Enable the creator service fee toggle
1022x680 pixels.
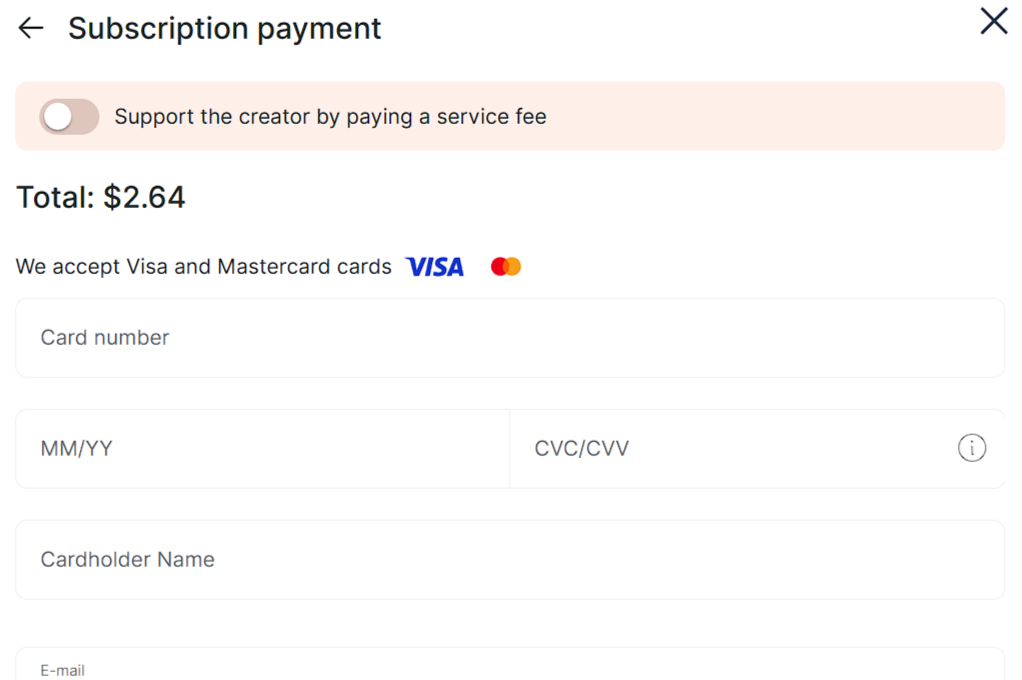pyautogui.click(x=69, y=117)
